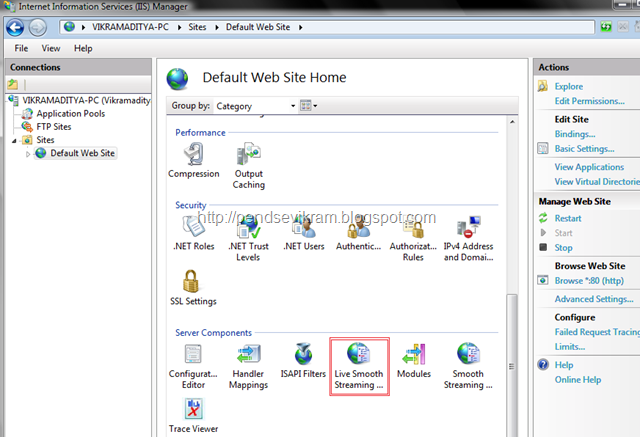Select the Sites tree node
The width and height of the screenshot is (640, 437).
(x=45, y=140)
